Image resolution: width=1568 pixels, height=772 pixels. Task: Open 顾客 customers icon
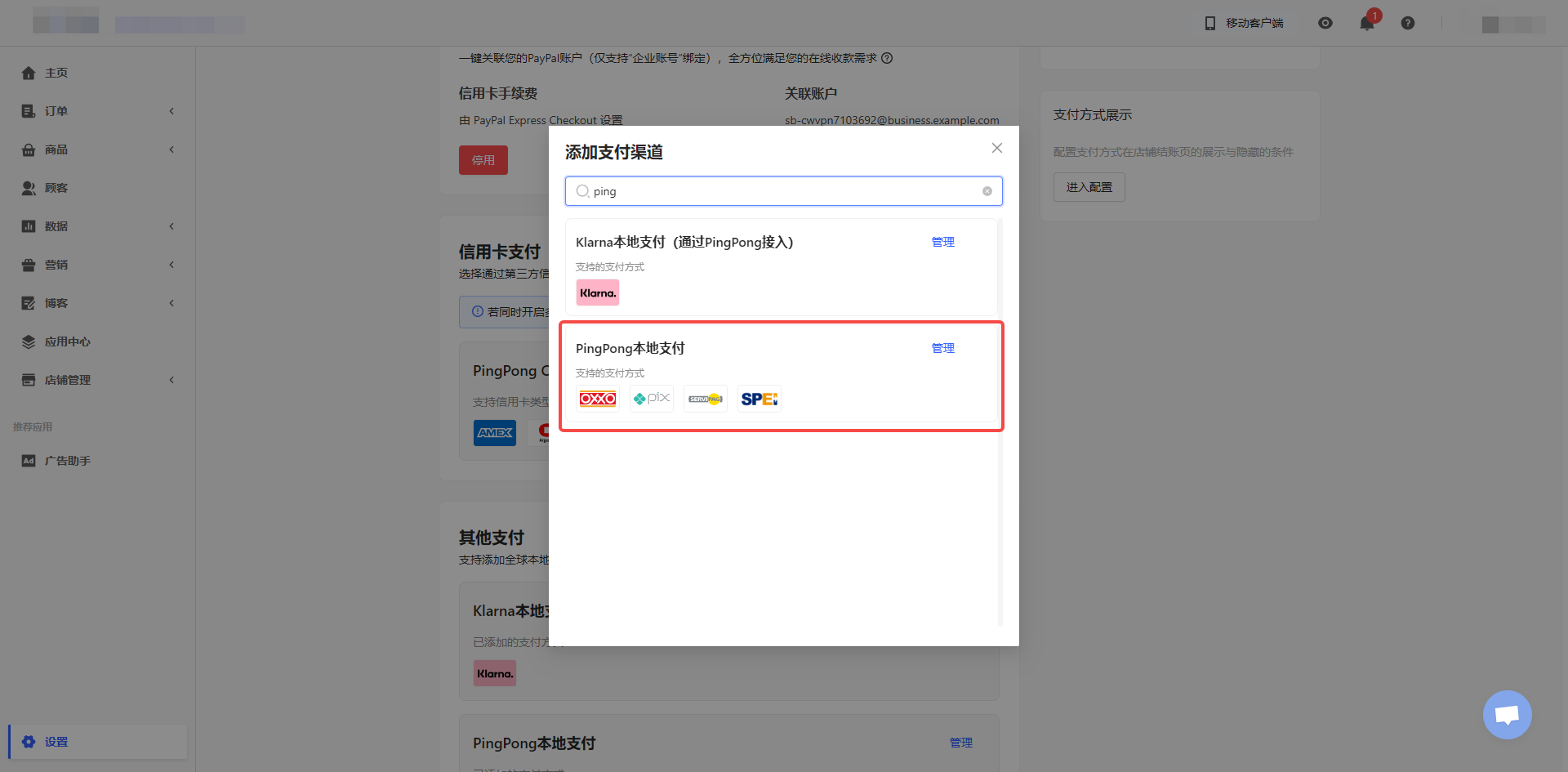[x=29, y=188]
